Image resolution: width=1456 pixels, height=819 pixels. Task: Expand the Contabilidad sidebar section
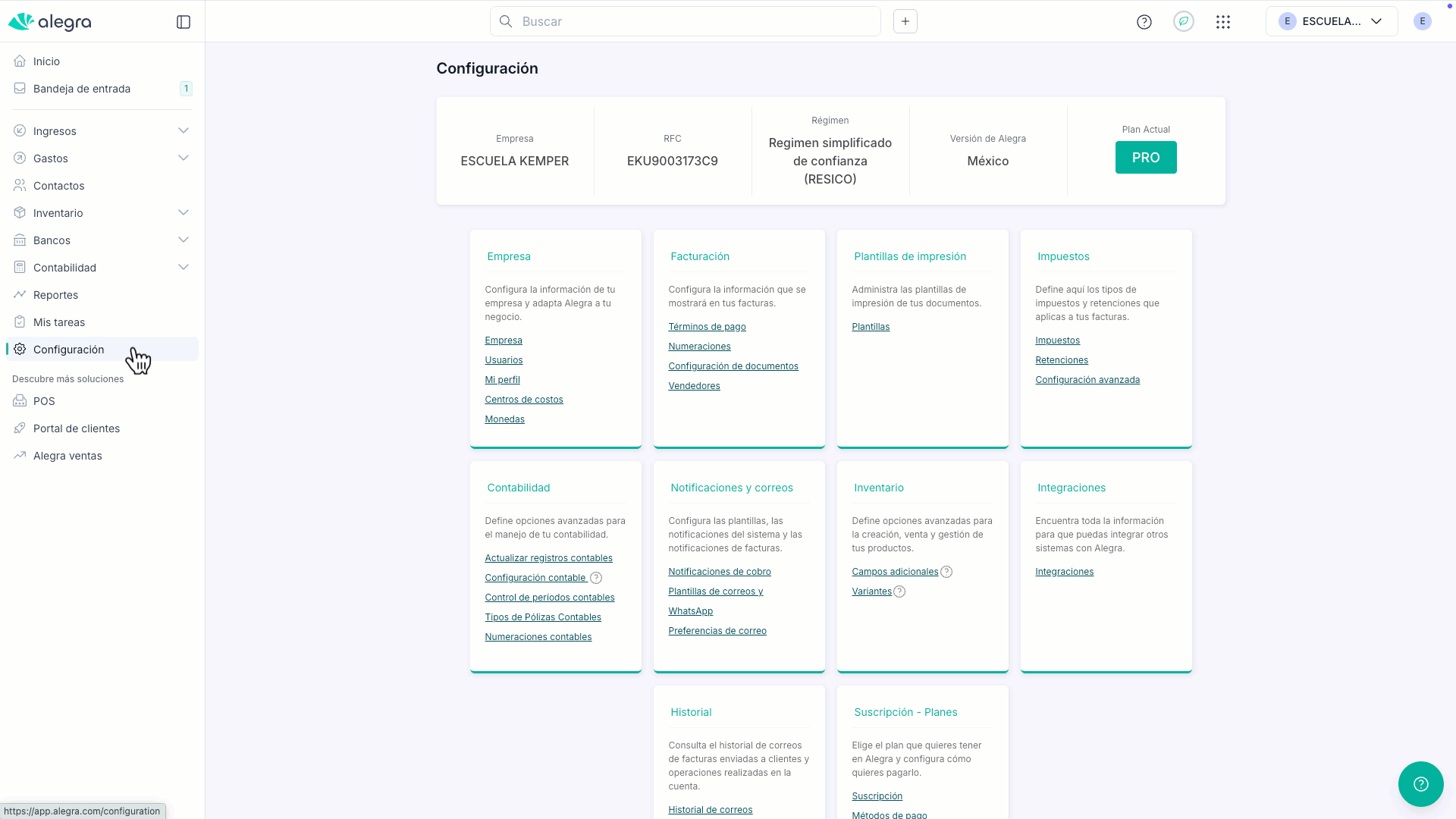[184, 268]
